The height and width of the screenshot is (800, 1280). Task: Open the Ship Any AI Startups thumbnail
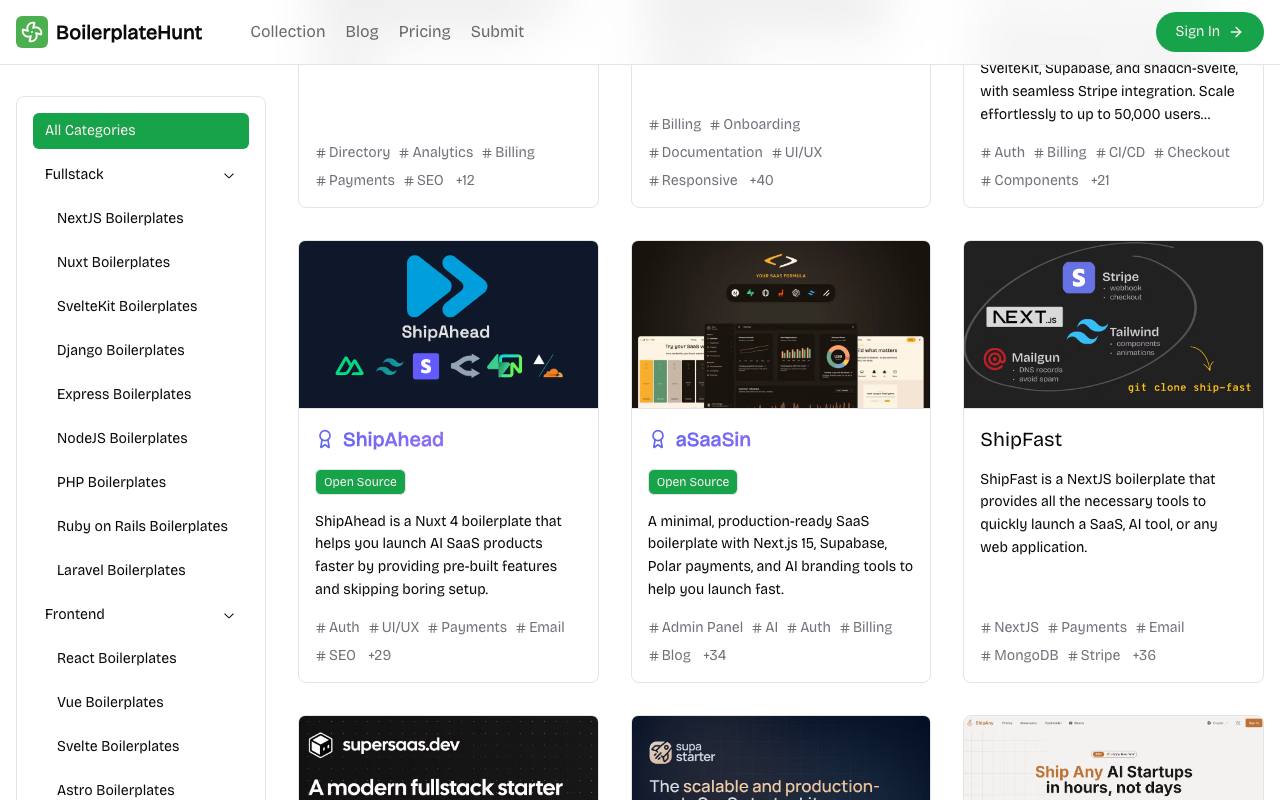coord(1113,758)
